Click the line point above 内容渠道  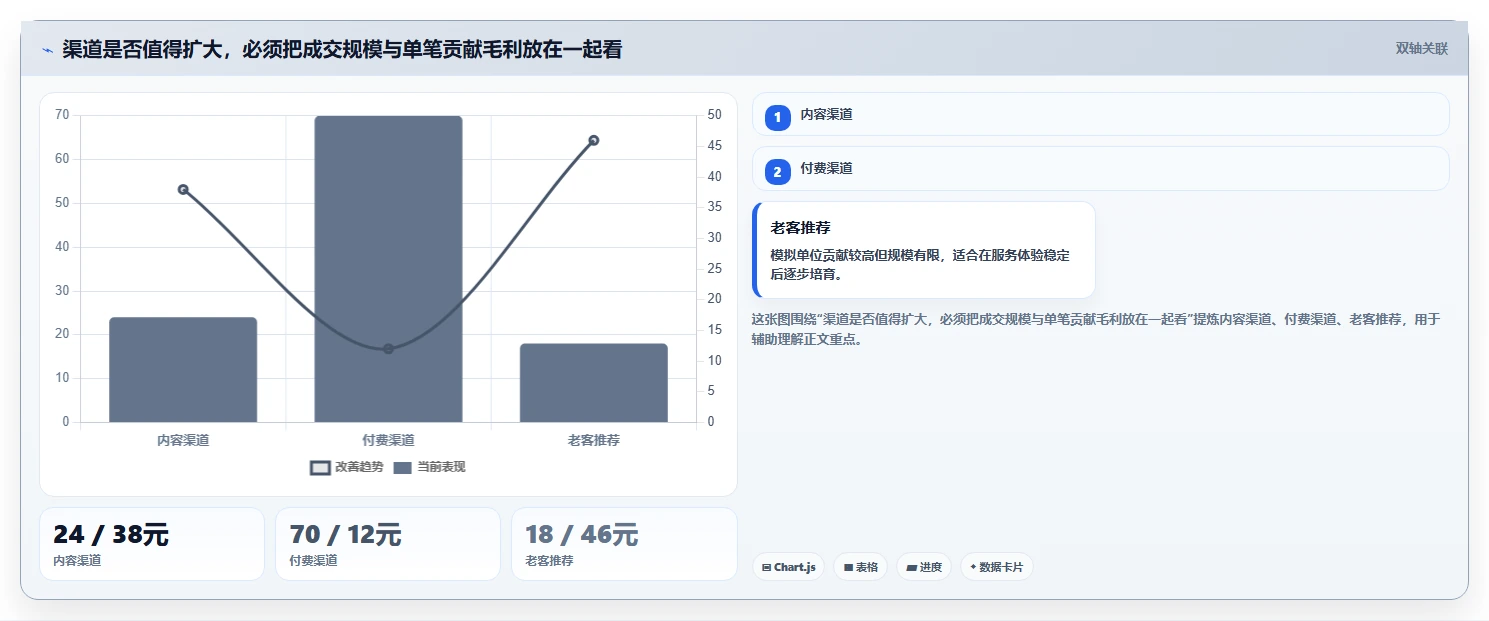coord(183,189)
